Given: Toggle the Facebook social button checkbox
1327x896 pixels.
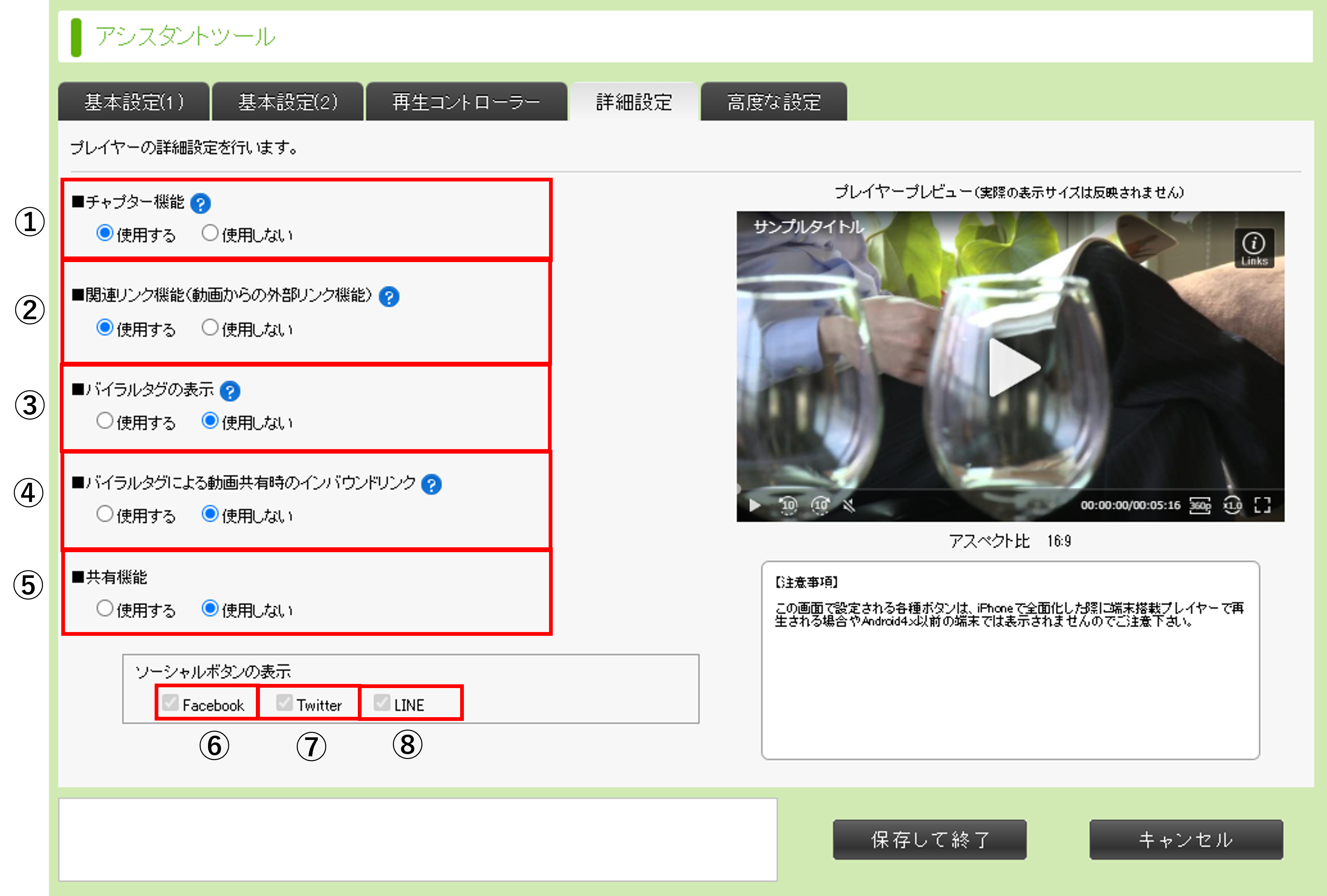Looking at the screenshot, I should 170,703.
